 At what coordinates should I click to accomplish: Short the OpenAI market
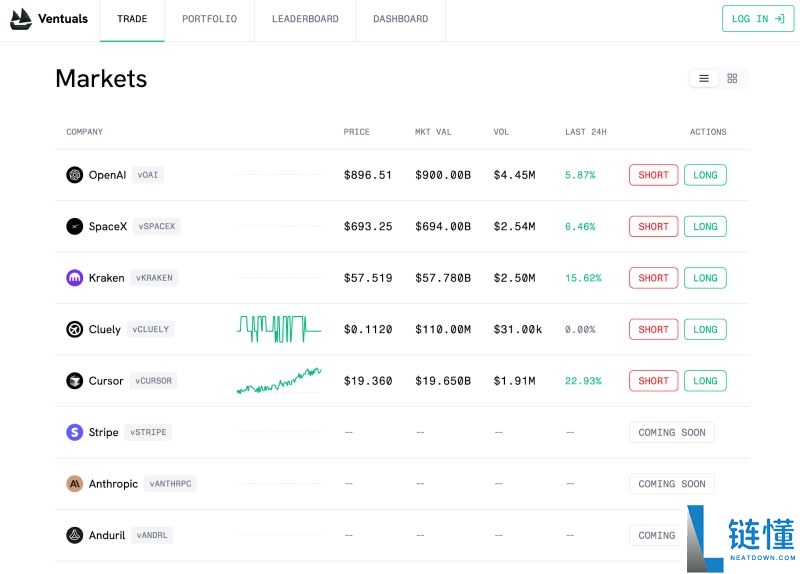tap(653, 175)
